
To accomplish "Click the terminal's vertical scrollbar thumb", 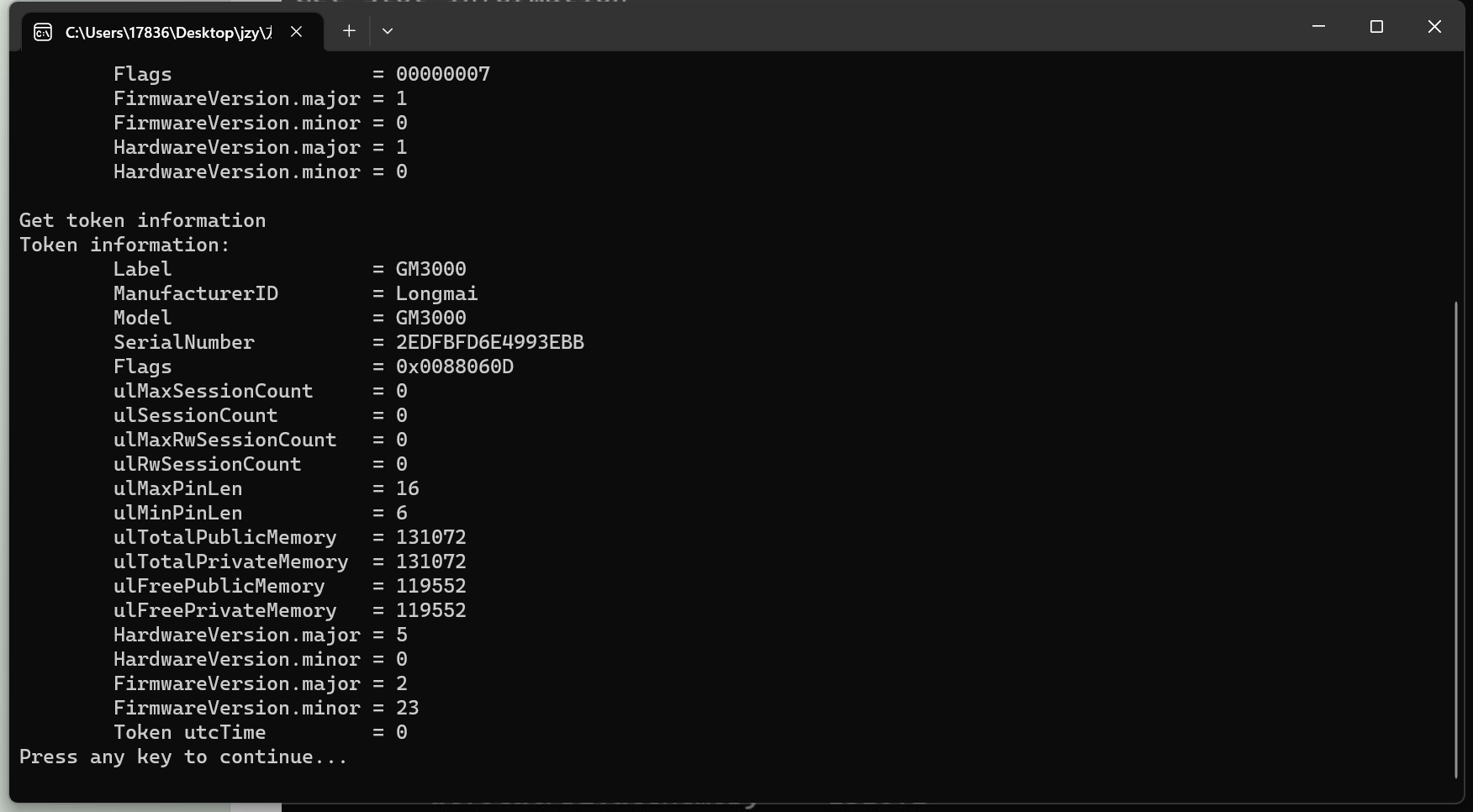I will pyautogui.click(x=1455, y=540).
